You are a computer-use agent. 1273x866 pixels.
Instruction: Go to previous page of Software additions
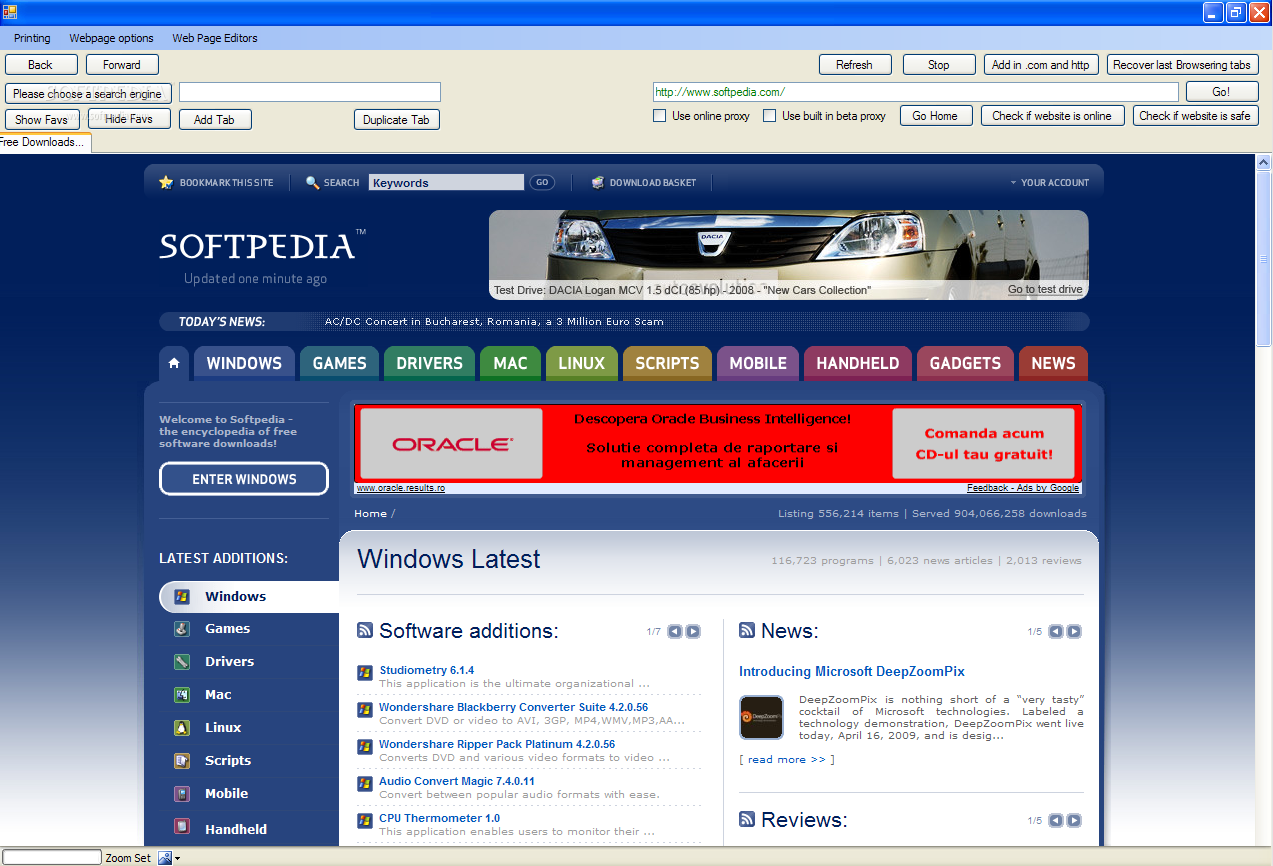[x=675, y=631]
